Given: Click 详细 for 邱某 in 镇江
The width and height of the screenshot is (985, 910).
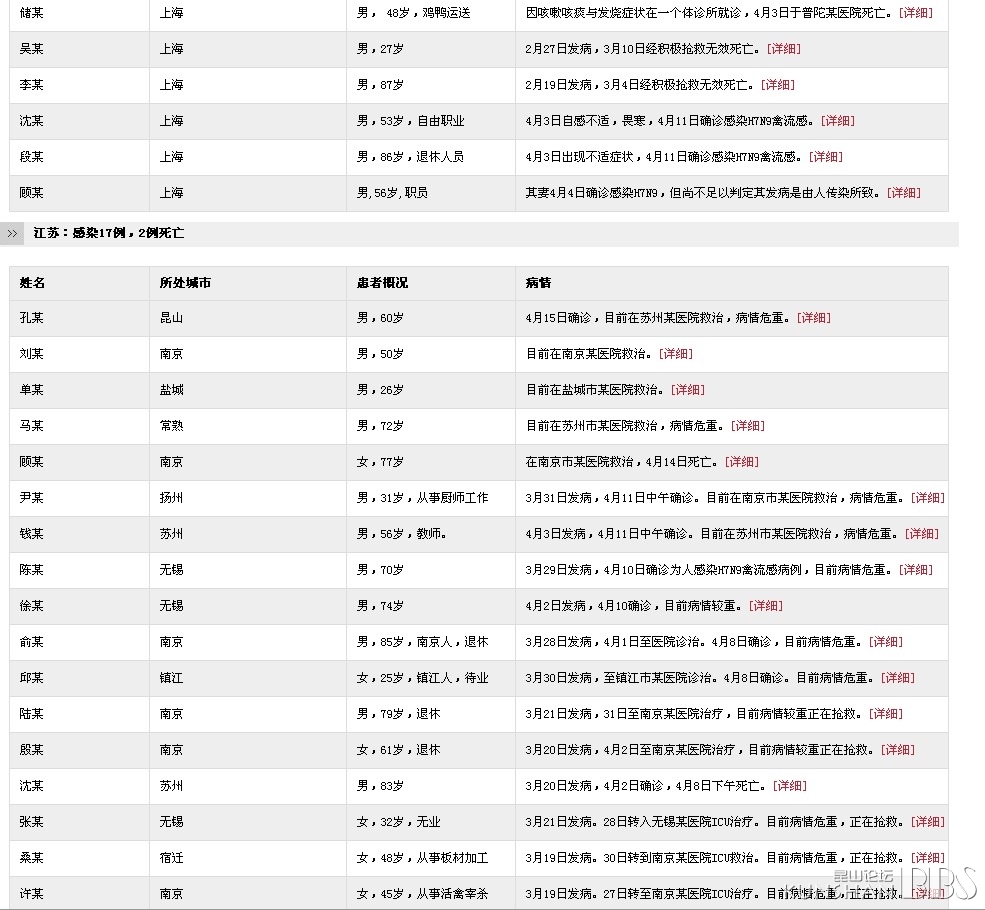Looking at the screenshot, I should 897,678.
